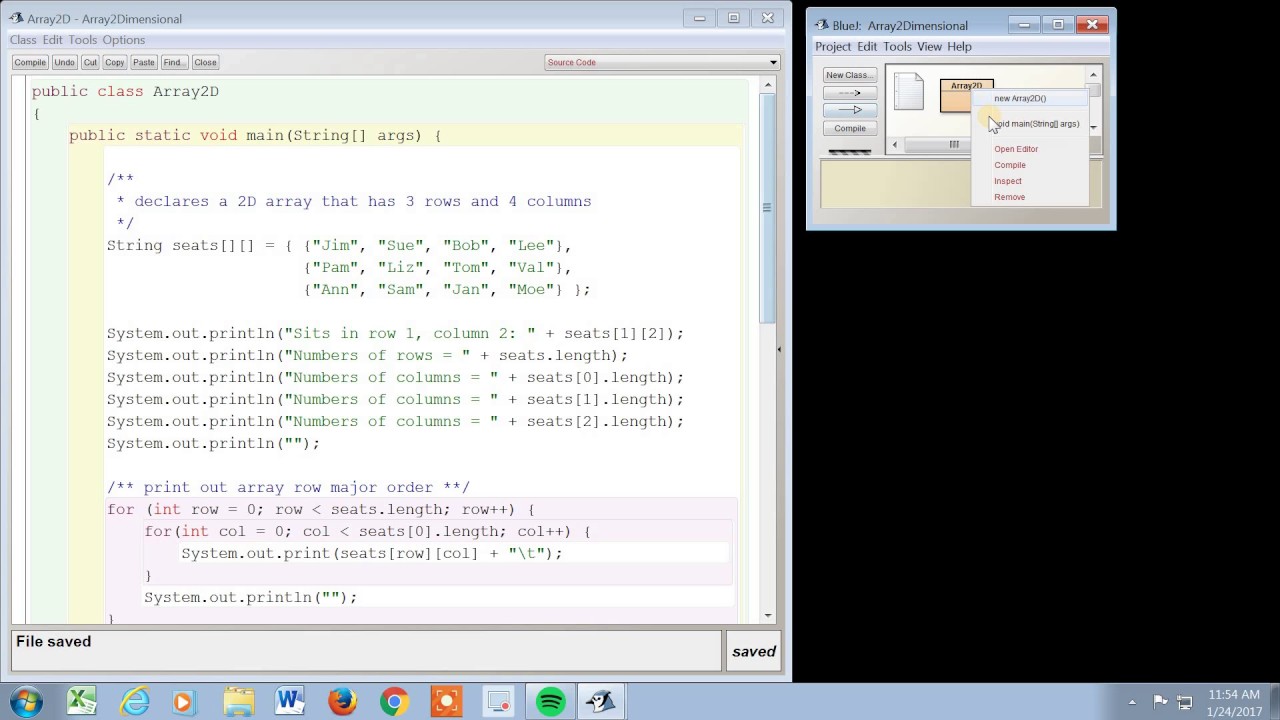Screen dimensions: 1280x720
Task: Open the View menu in BlueJ
Action: (930, 47)
